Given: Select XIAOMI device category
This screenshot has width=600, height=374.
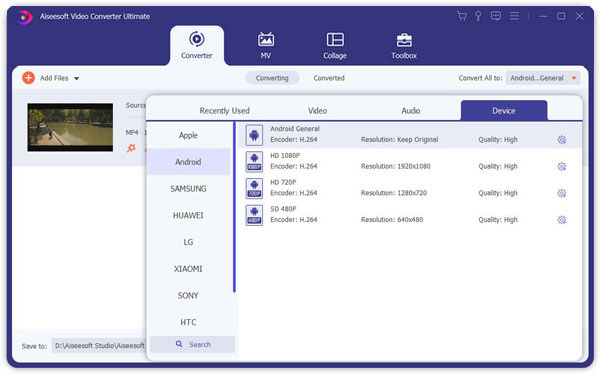Looking at the screenshot, I should 188,269.
